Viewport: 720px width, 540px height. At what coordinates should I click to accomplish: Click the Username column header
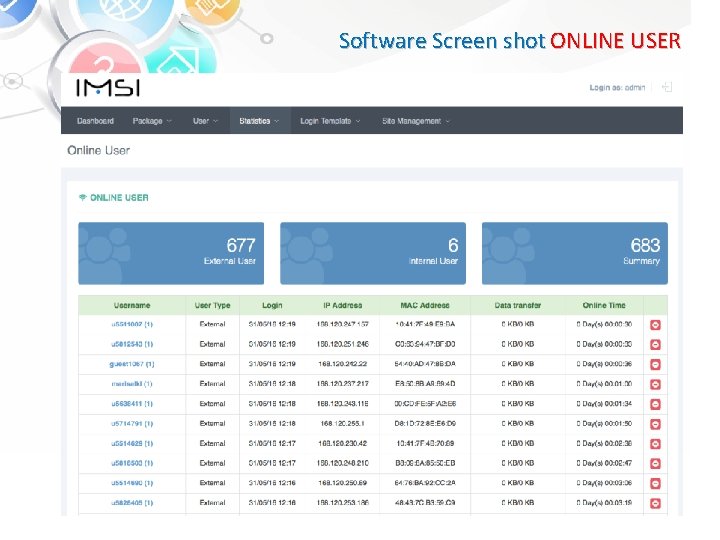132,305
